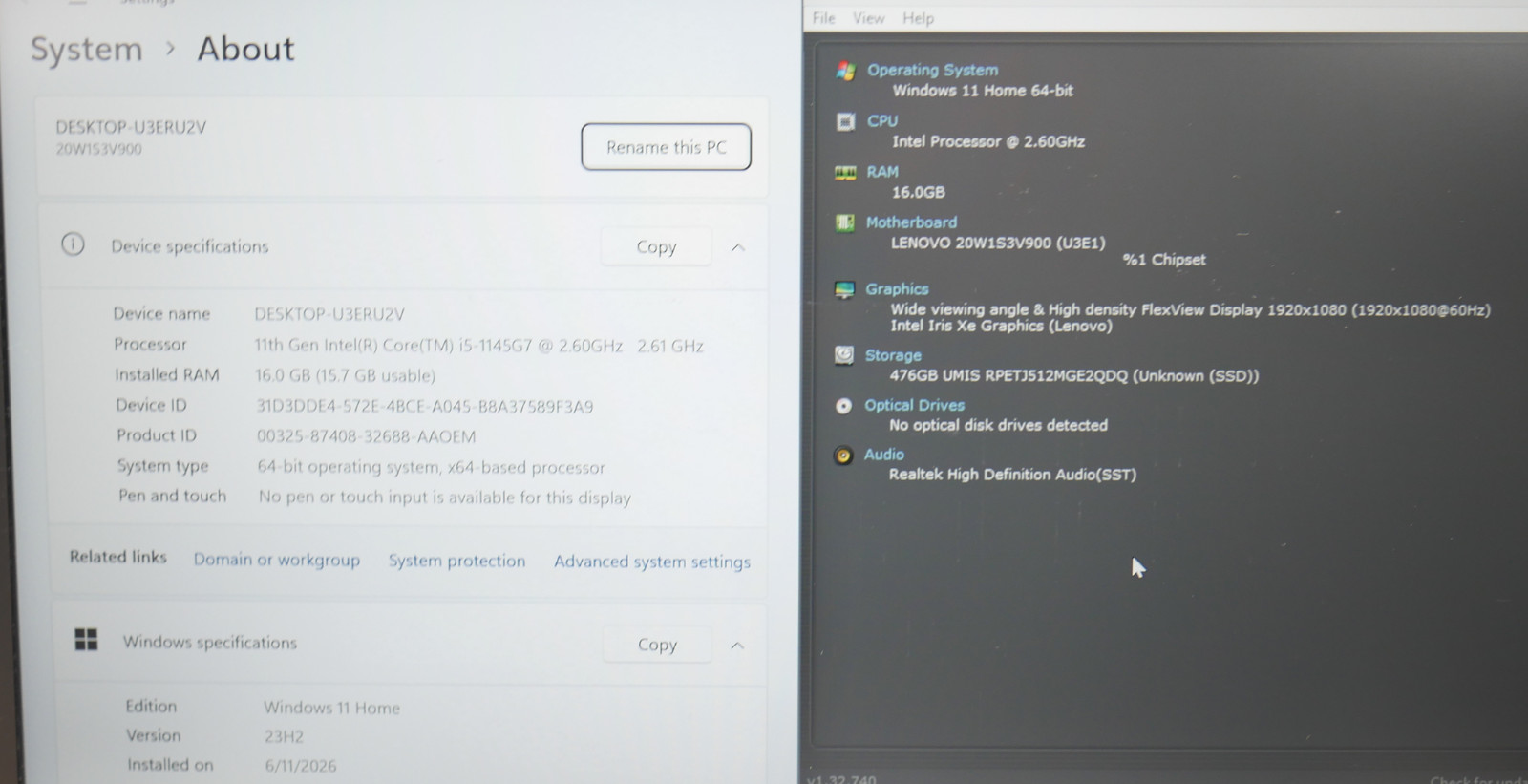
Task: Click the Storage drive icon in Speccy
Action: [844, 356]
